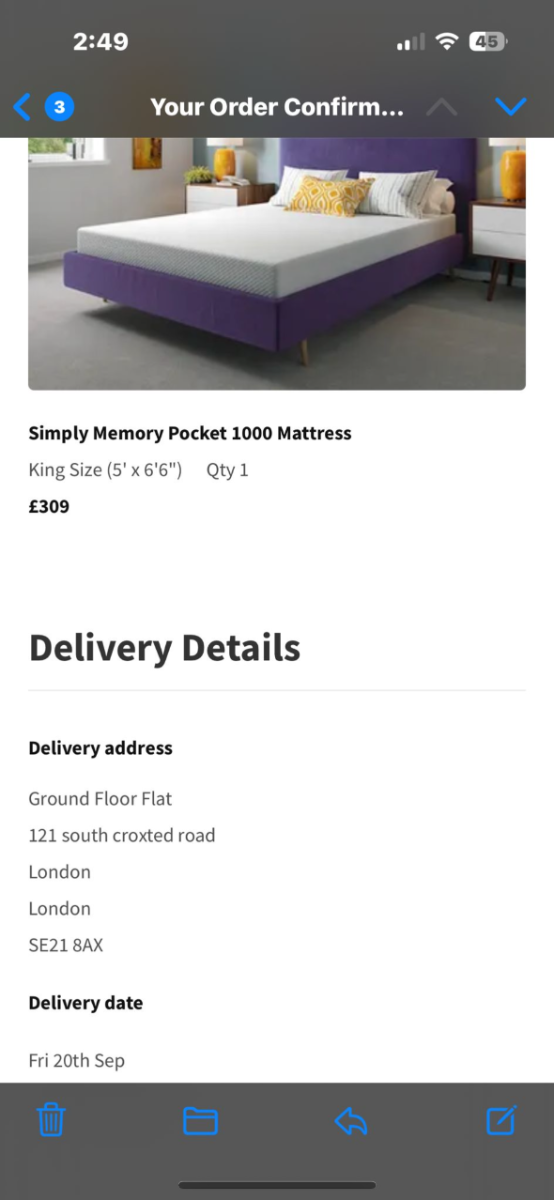
Task: Tap the SE21 8AX postcode
Action: 66,945
